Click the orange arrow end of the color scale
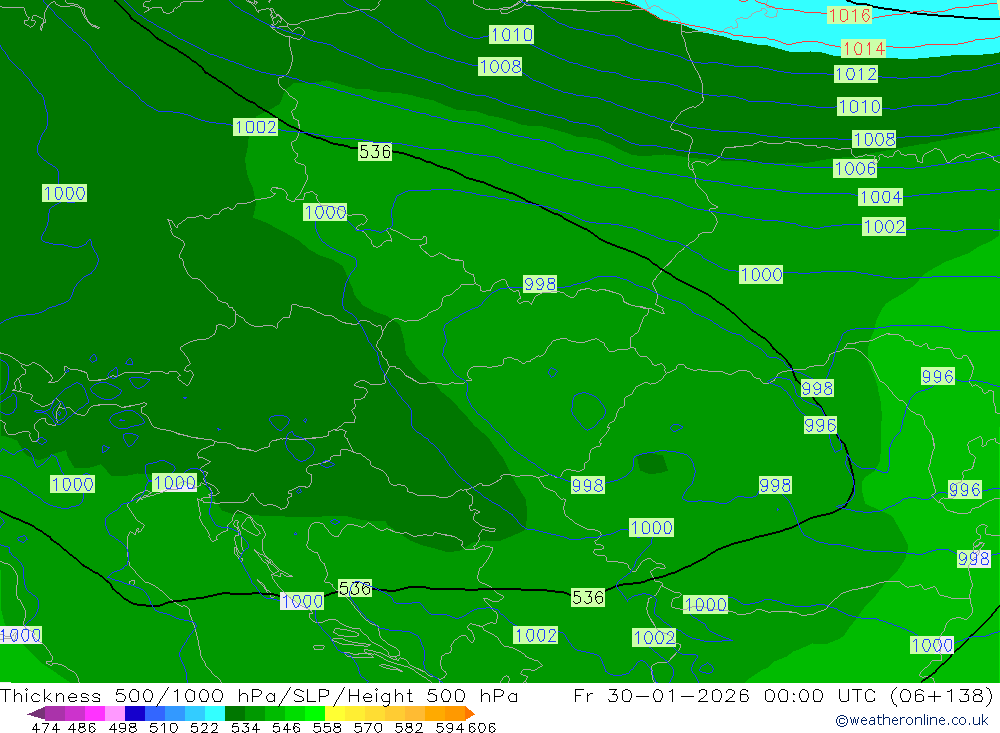 click(470, 713)
